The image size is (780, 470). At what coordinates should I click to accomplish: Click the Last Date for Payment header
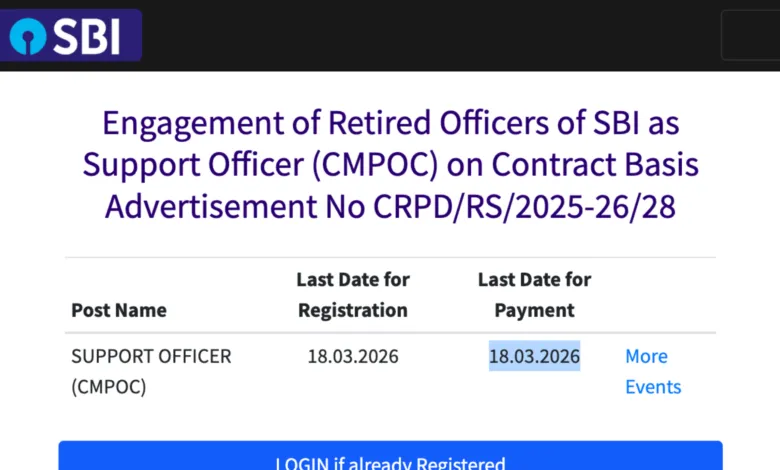[534, 294]
